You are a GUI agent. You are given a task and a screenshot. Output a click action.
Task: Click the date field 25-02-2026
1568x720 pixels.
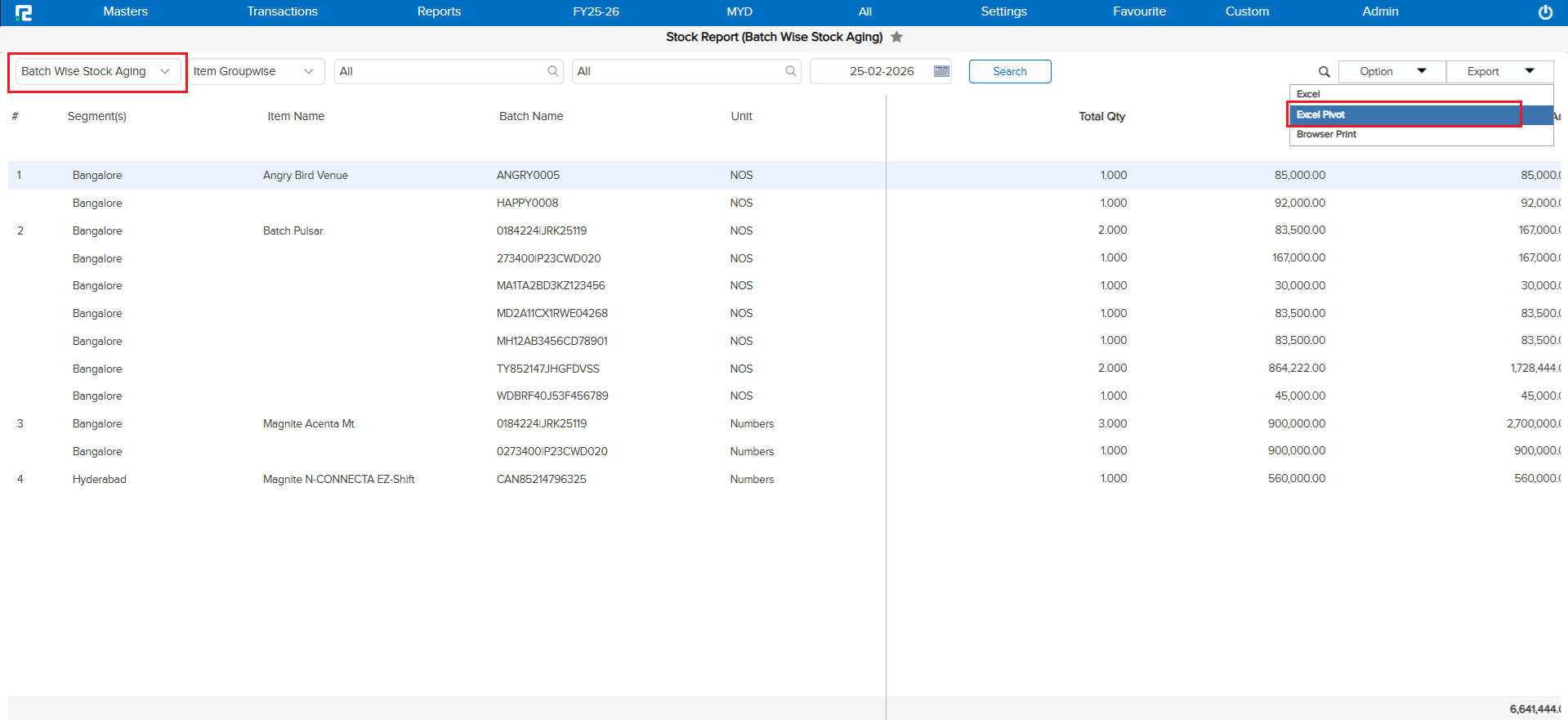point(881,71)
